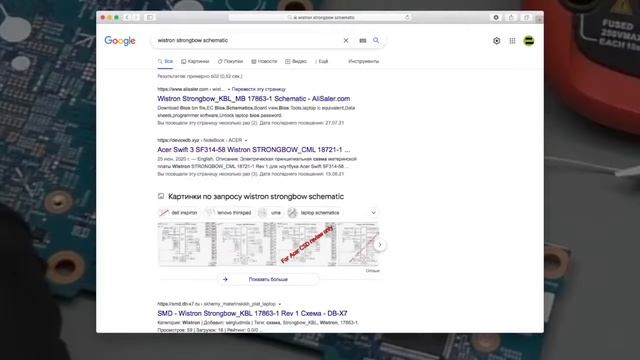Open the Инструменты search tools

363,61
